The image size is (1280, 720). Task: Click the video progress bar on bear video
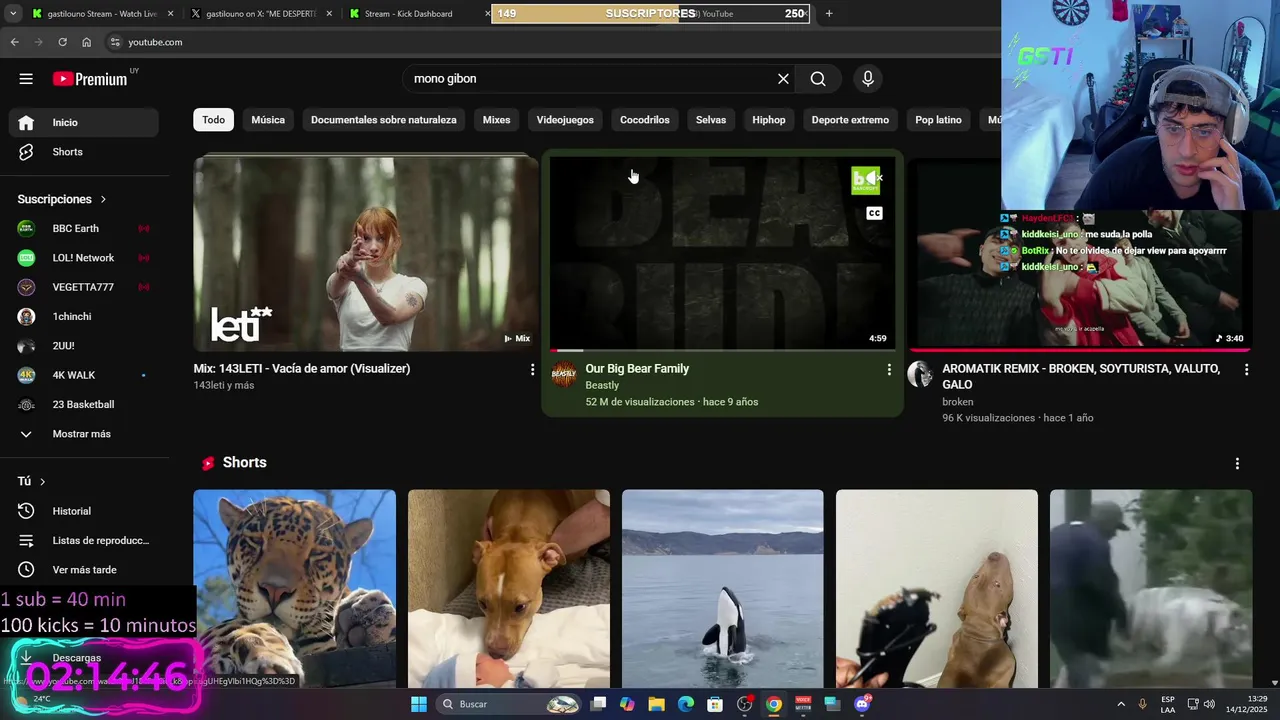723,350
